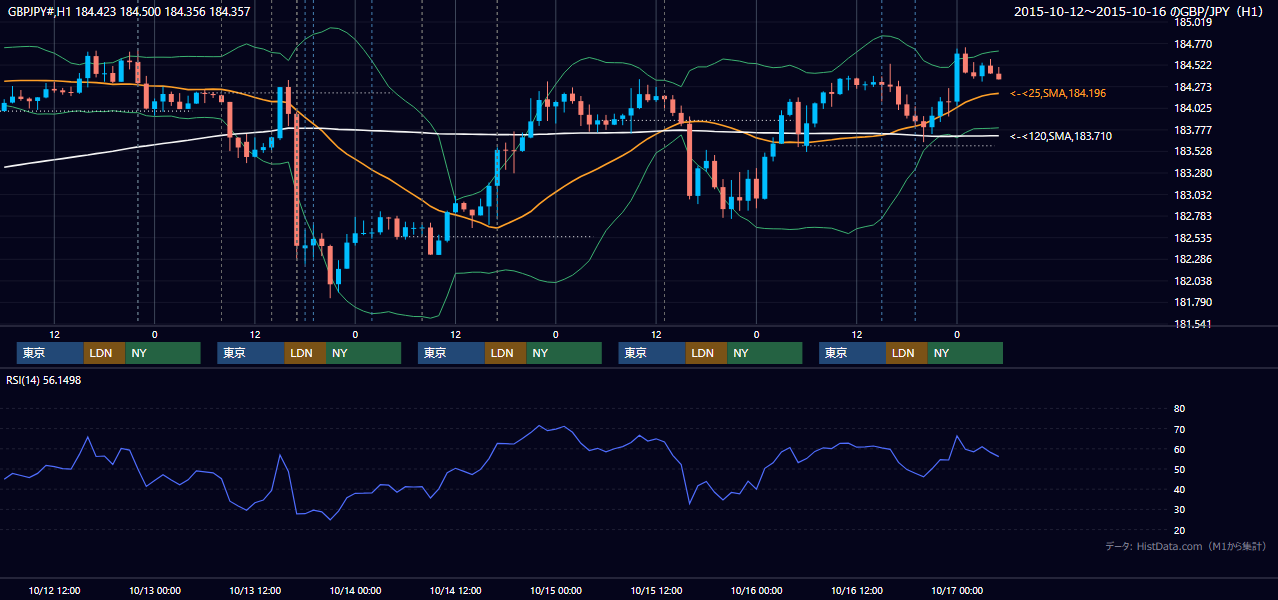Select the NY session box above 10/14 00:00
The height and width of the screenshot is (600, 1278).
363,353
